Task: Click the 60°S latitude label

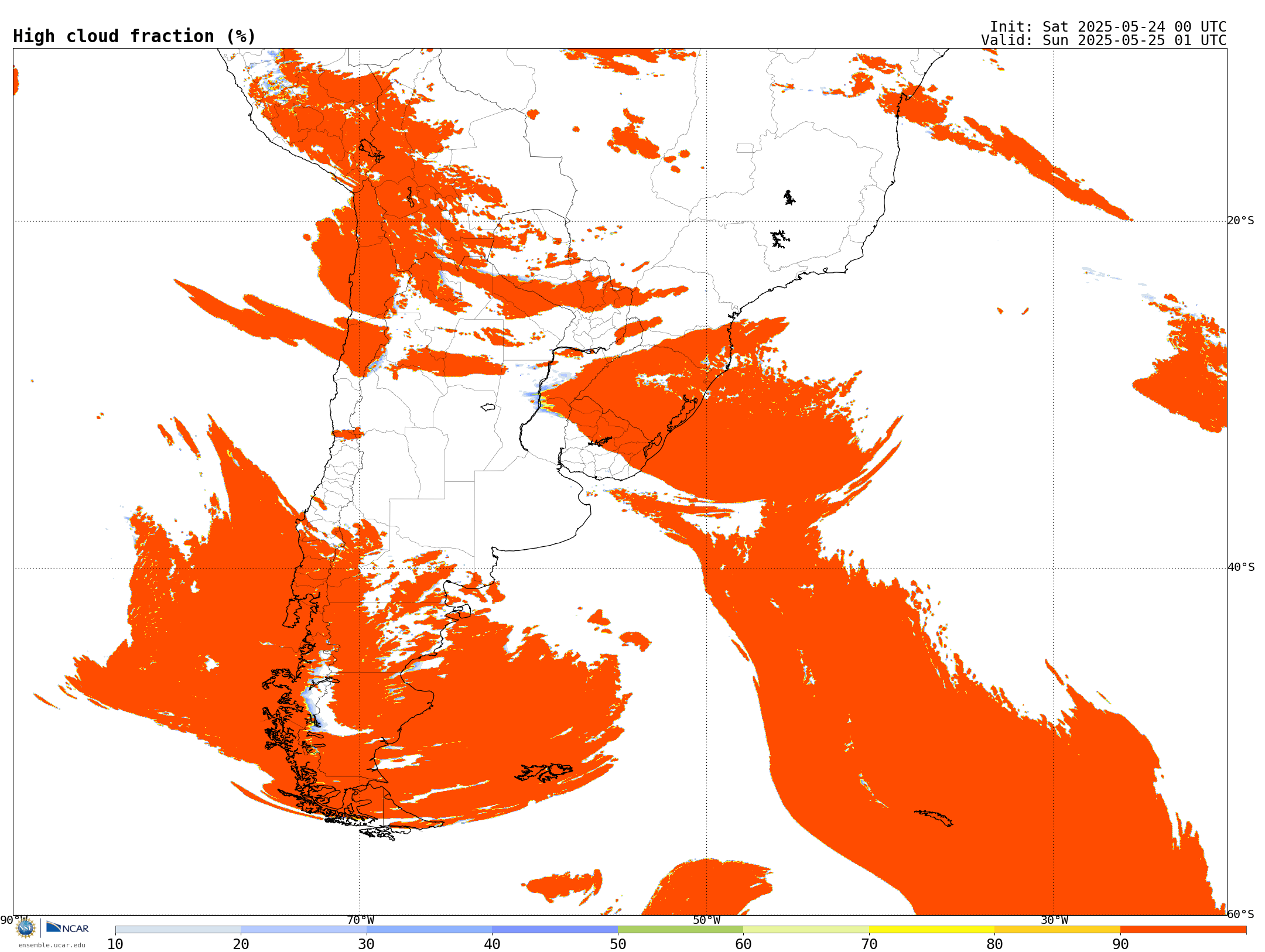Action: [x=1241, y=914]
